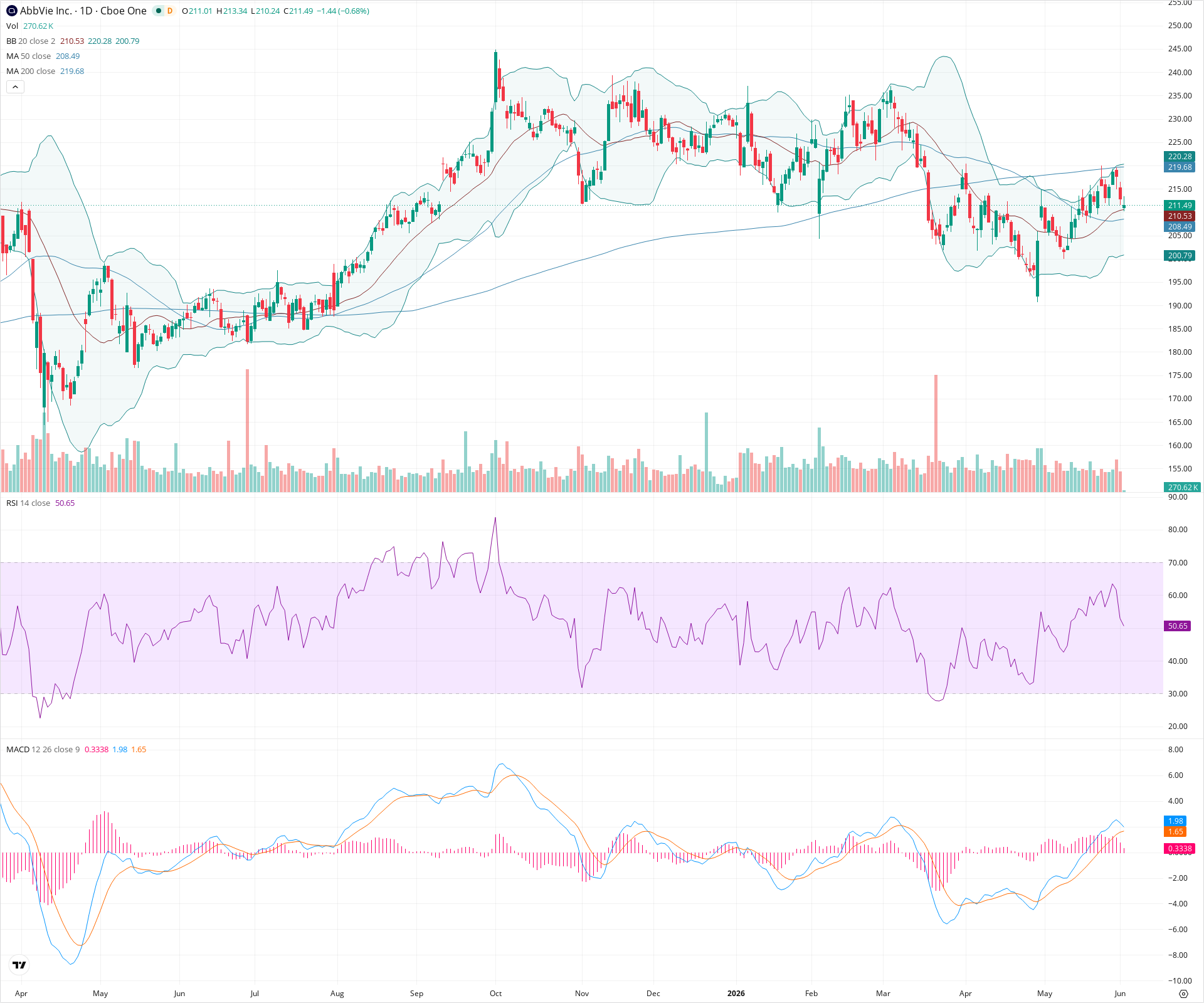Click the 219.68 MA 200 price label
This screenshot has height=1003, width=1204.
pyautogui.click(x=1180, y=167)
